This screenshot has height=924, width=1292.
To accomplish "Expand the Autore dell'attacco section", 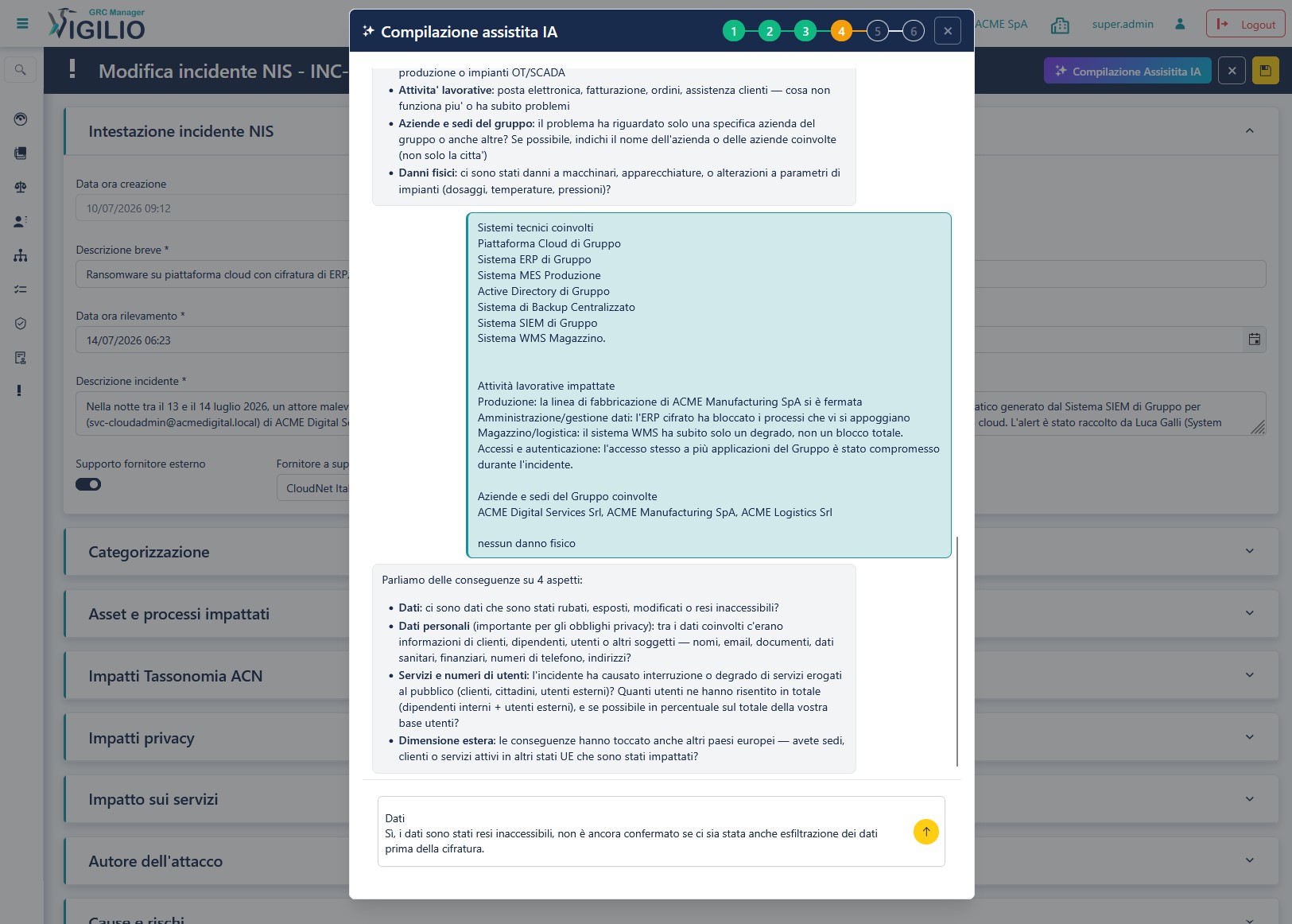I will pos(1249,860).
